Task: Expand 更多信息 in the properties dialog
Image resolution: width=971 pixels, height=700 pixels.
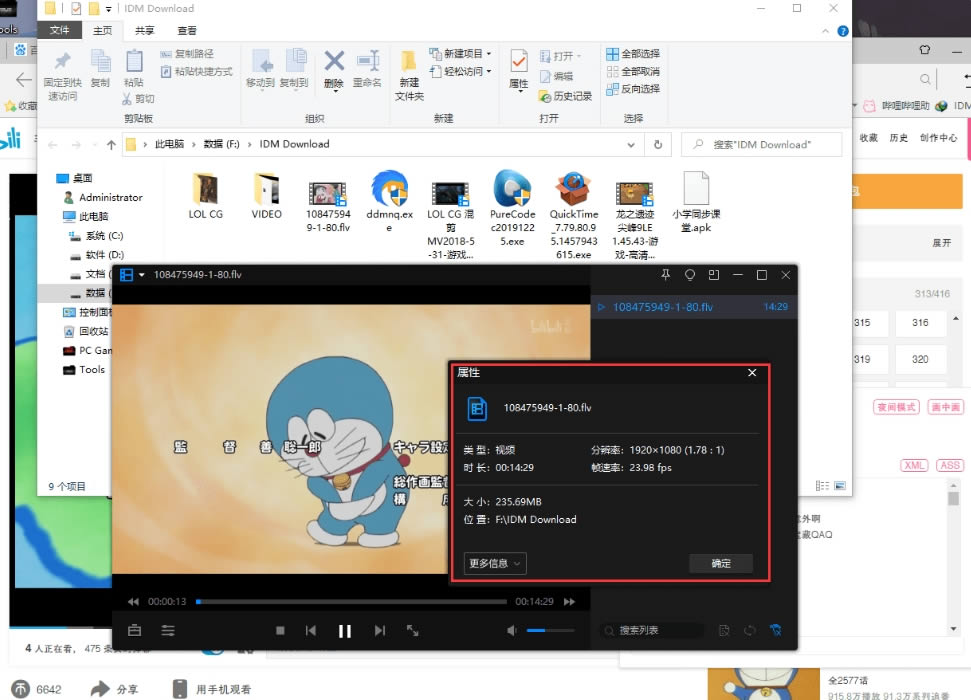Action: pos(495,563)
